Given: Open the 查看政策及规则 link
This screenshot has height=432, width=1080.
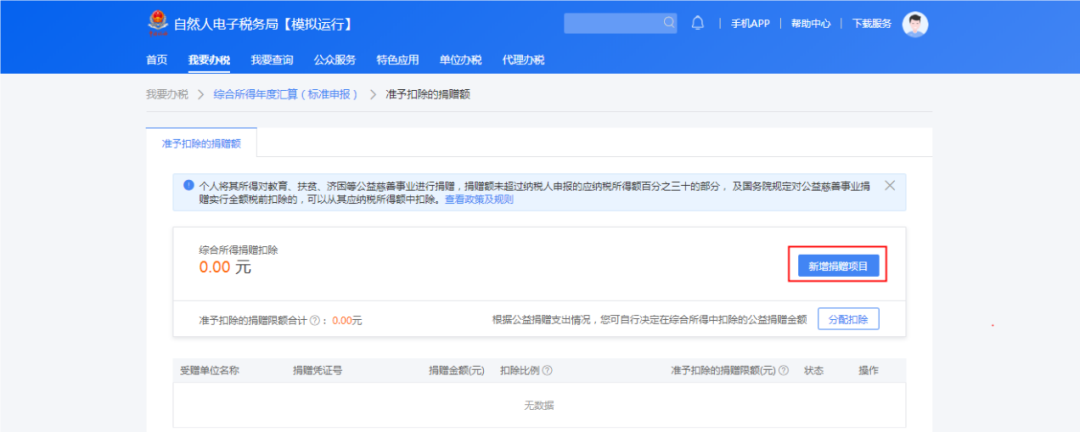Looking at the screenshot, I should [478, 200].
